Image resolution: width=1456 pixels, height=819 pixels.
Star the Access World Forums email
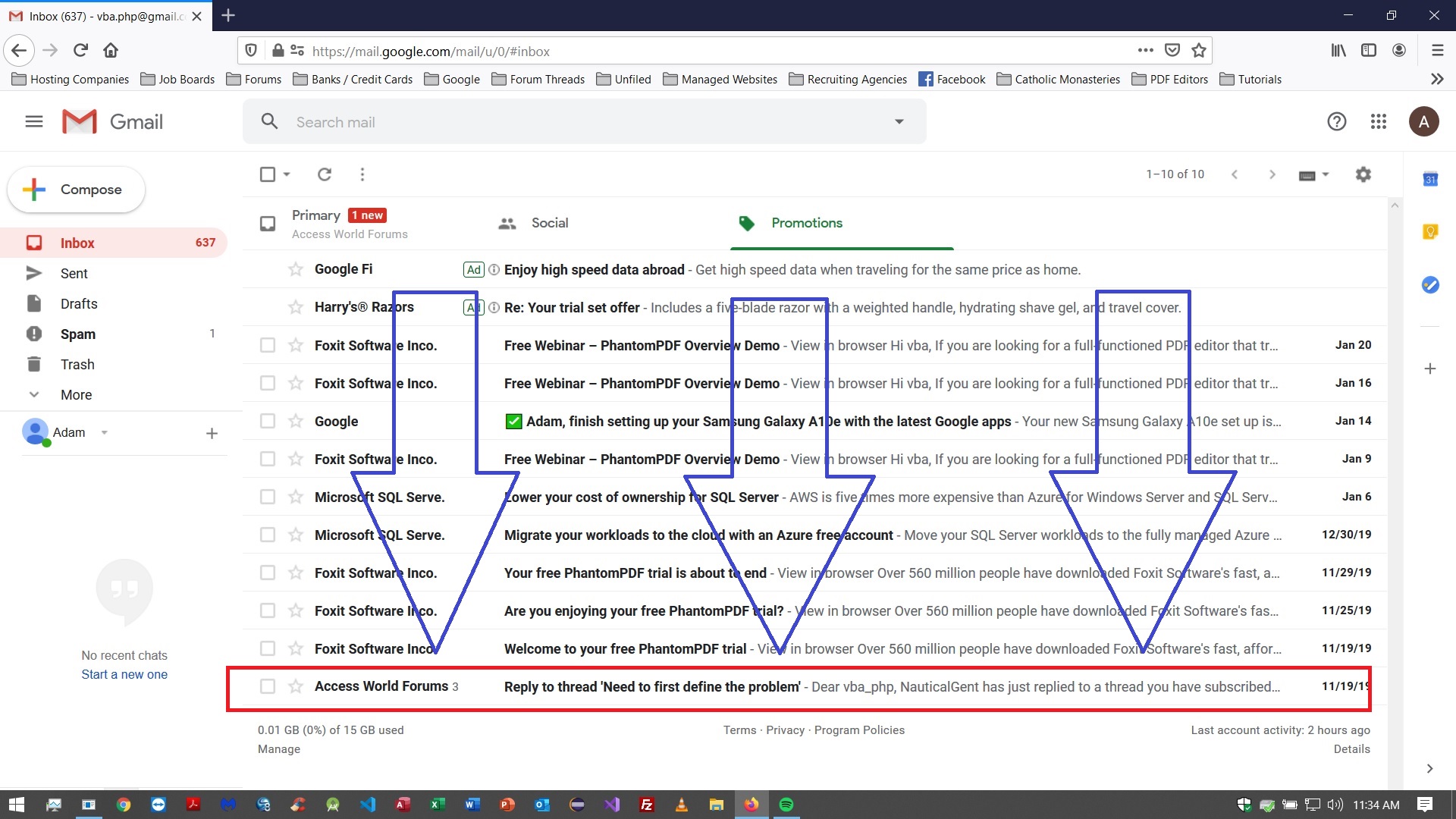(296, 686)
